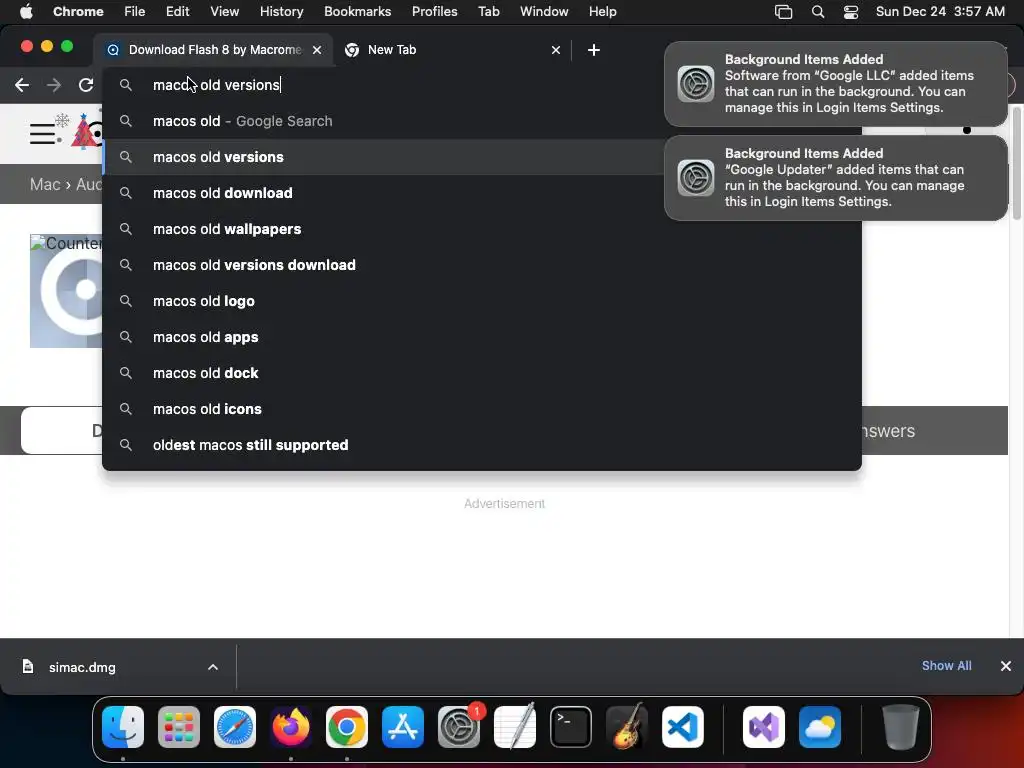Viewport: 1024px width, 768px height.
Task: Choose 'oldest macos still supported' suggestion
Action: click(482, 445)
